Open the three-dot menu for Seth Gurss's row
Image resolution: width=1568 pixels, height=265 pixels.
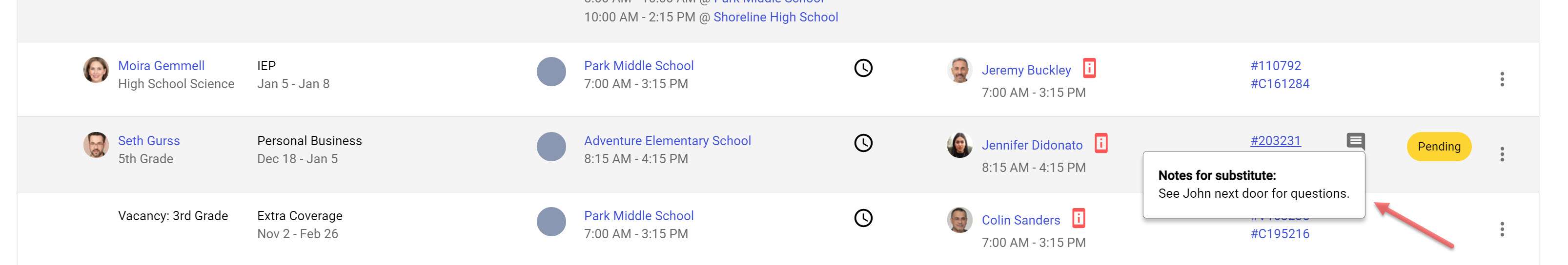(1502, 154)
